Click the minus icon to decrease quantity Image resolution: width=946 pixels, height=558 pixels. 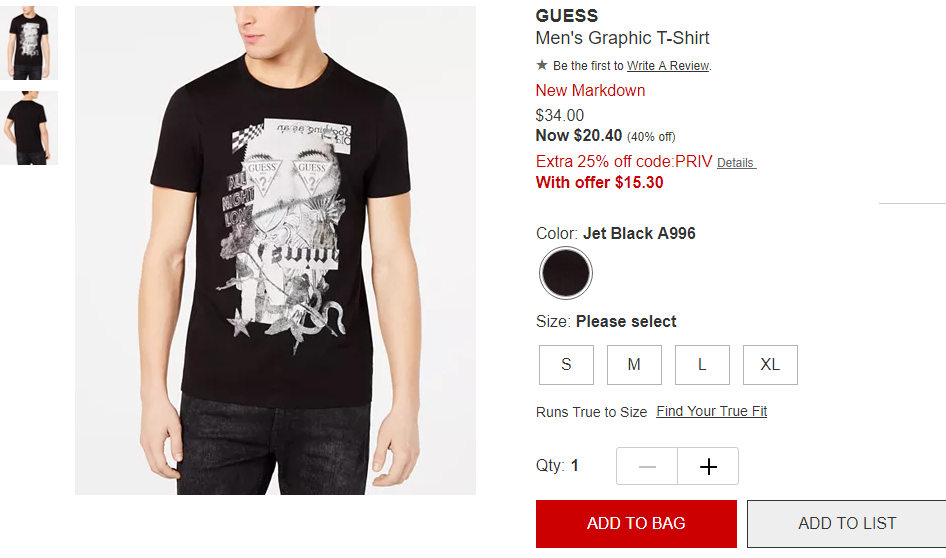pyautogui.click(x=647, y=466)
